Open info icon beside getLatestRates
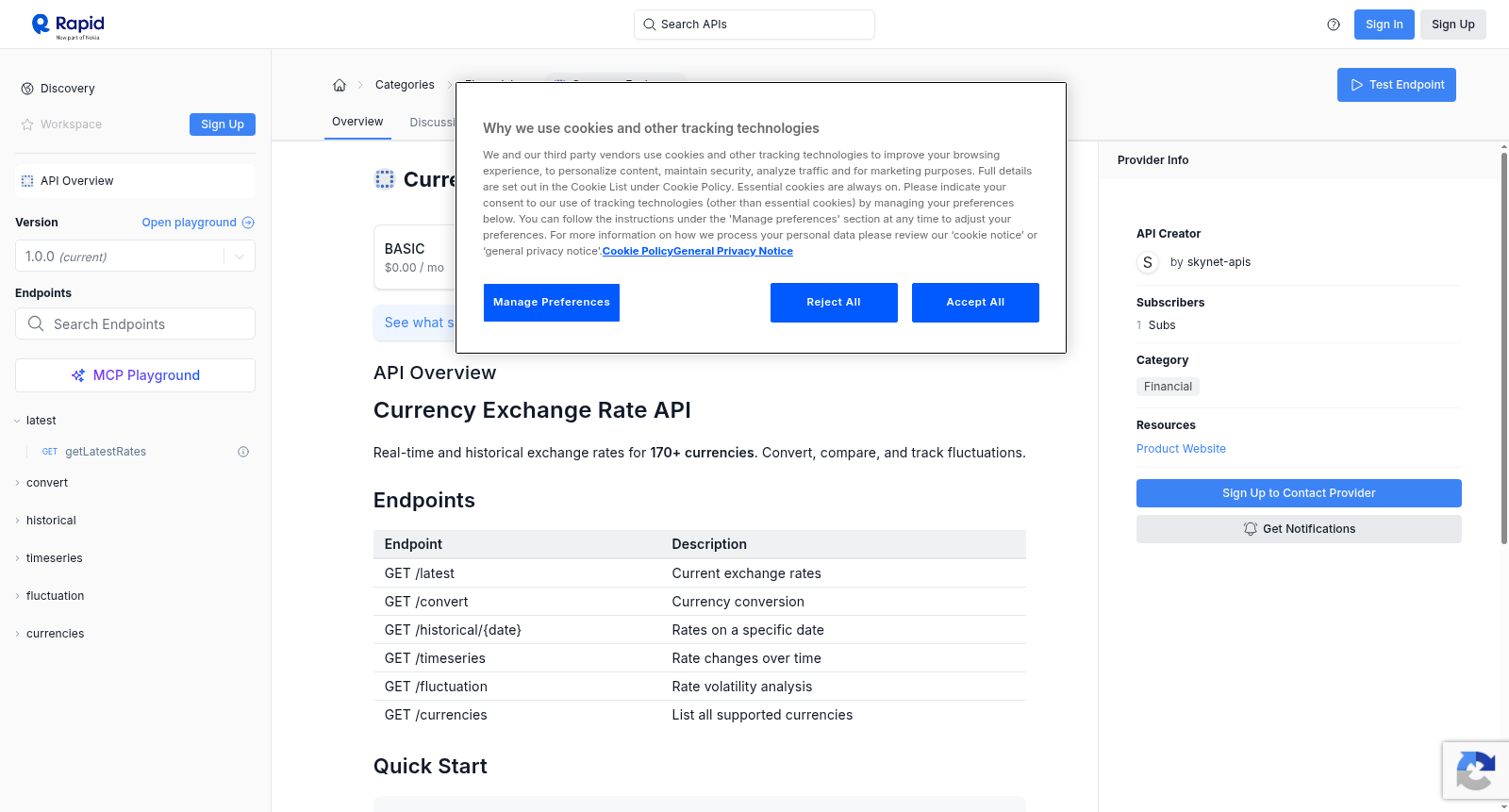Image resolution: width=1509 pixels, height=812 pixels. [243, 452]
